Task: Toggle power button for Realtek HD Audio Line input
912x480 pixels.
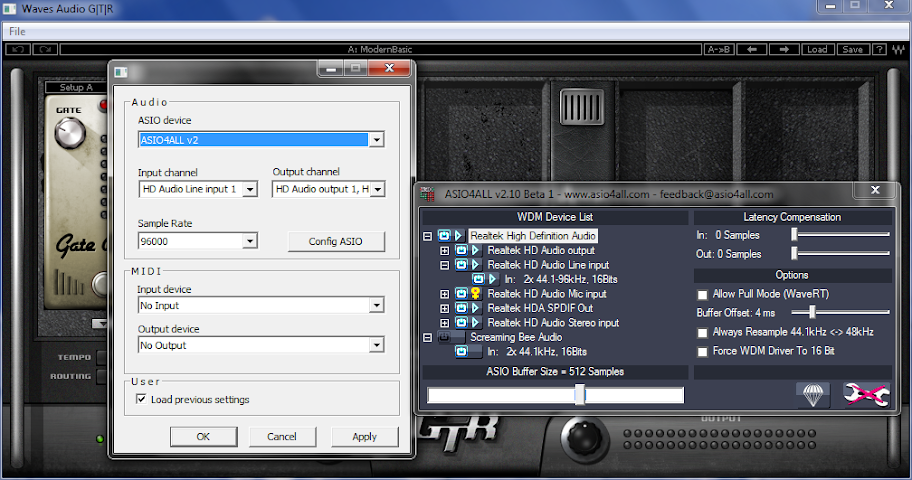Action: point(461,265)
